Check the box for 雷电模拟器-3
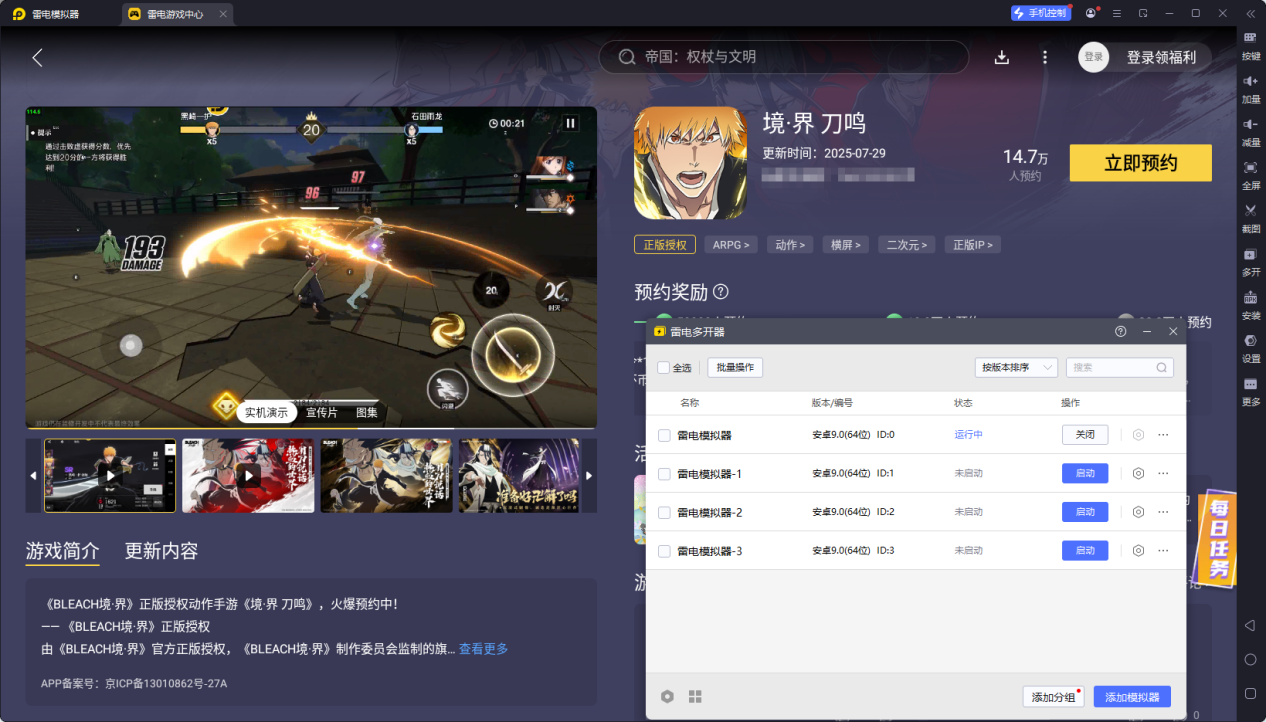Viewport: 1266px width, 722px height. (x=664, y=551)
